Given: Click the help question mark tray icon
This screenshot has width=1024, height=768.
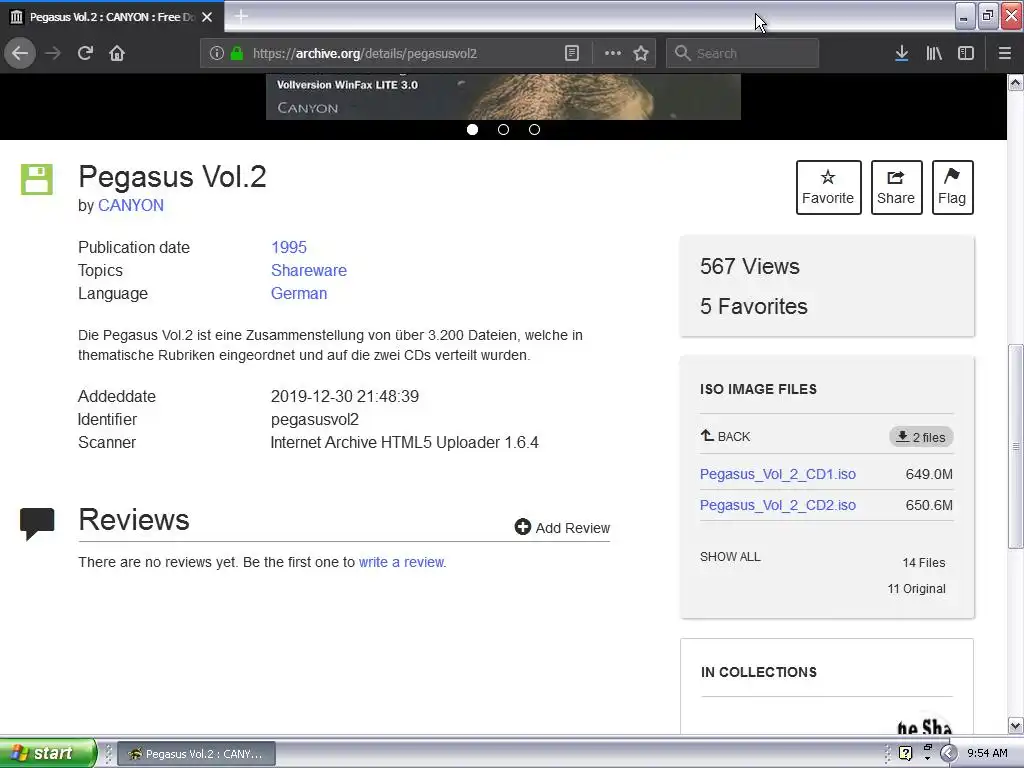Looking at the screenshot, I should pos(905,753).
